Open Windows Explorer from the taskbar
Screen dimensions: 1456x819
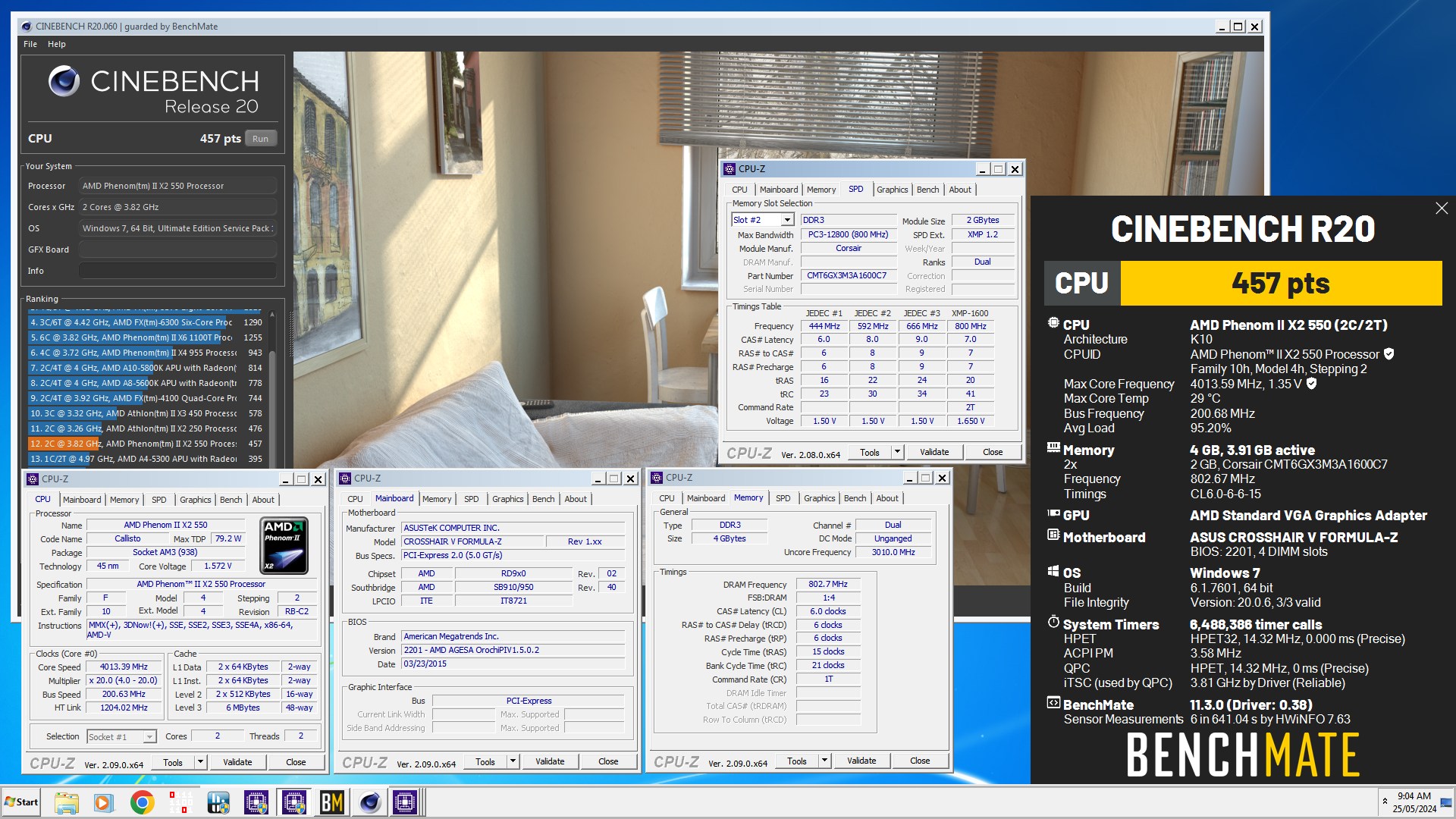[67, 802]
